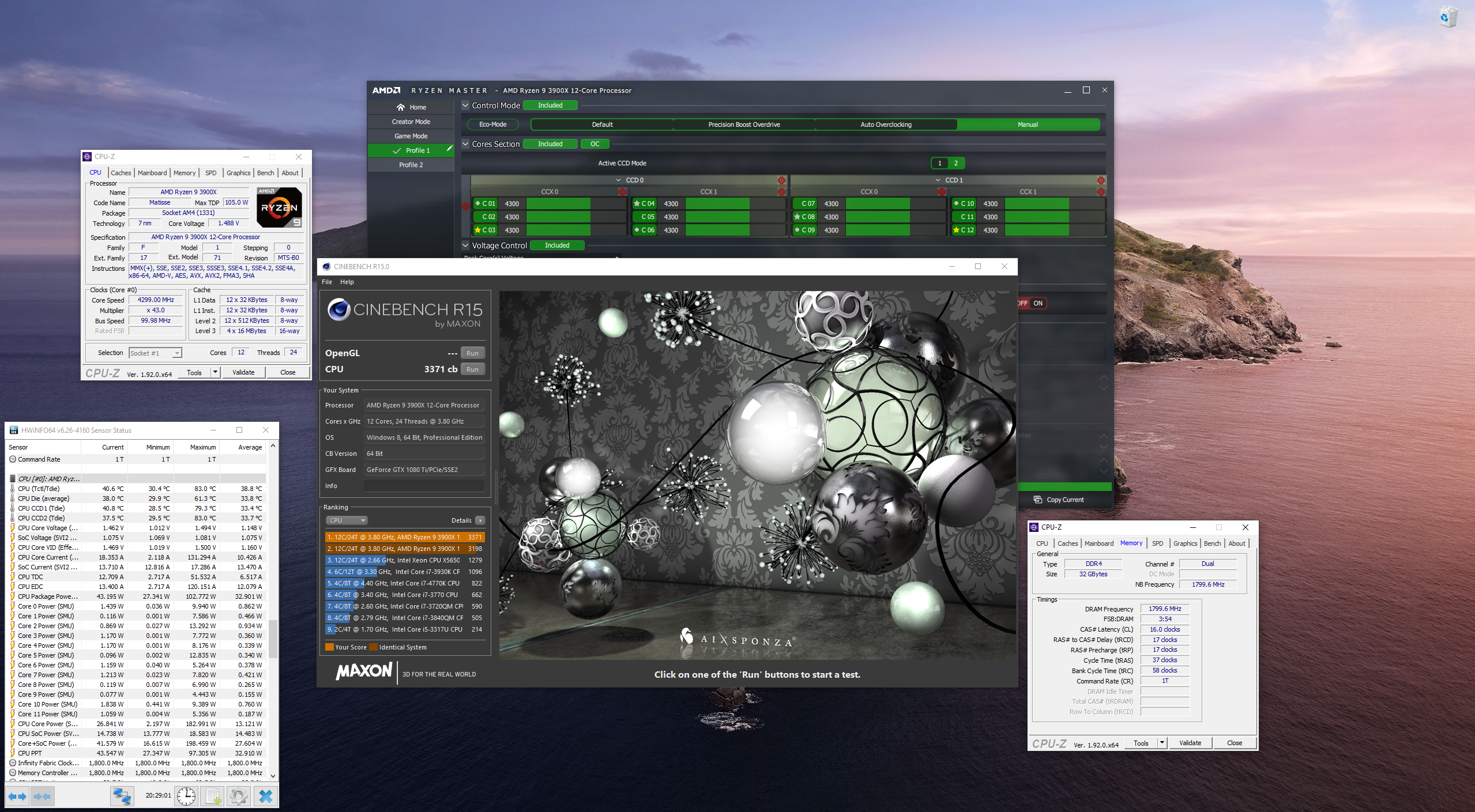Switch to Mainboard tab in left CPU-Z
Screen dimensions: 1475x812
pos(152,173)
